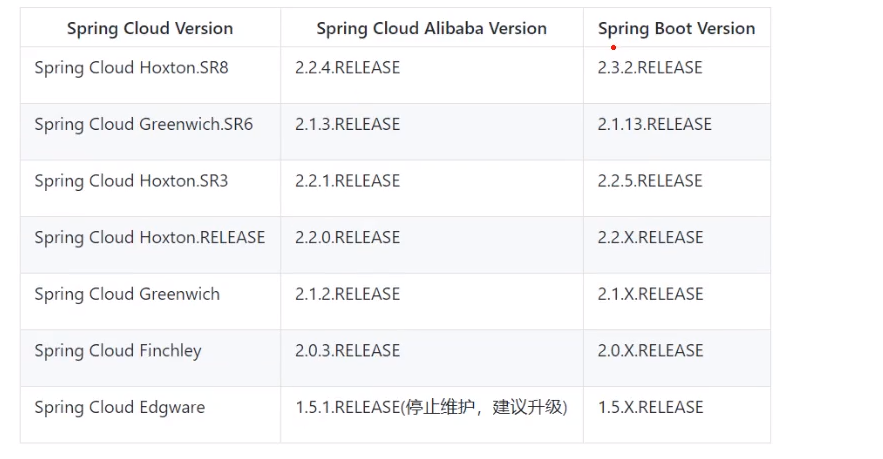
Task: Click the Spring Cloud Greenwich row label
Action: pos(150,302)
